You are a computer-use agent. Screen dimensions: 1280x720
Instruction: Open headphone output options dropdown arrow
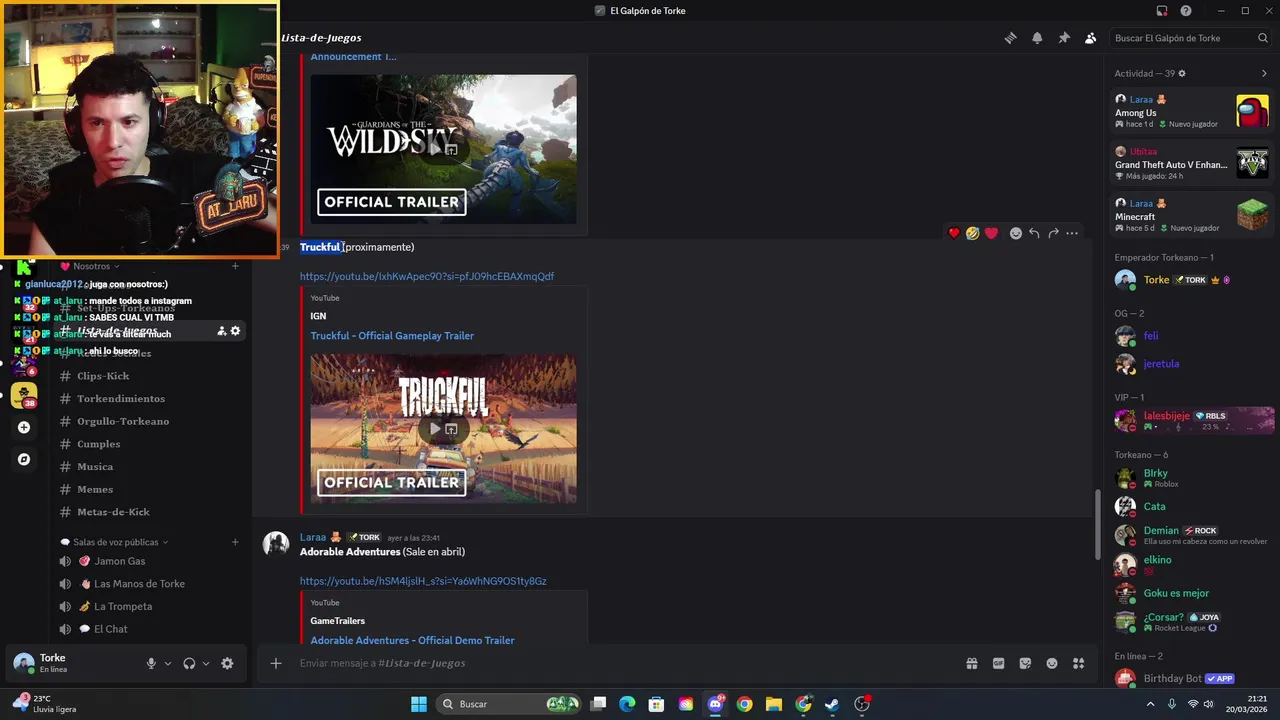(206, 664)
